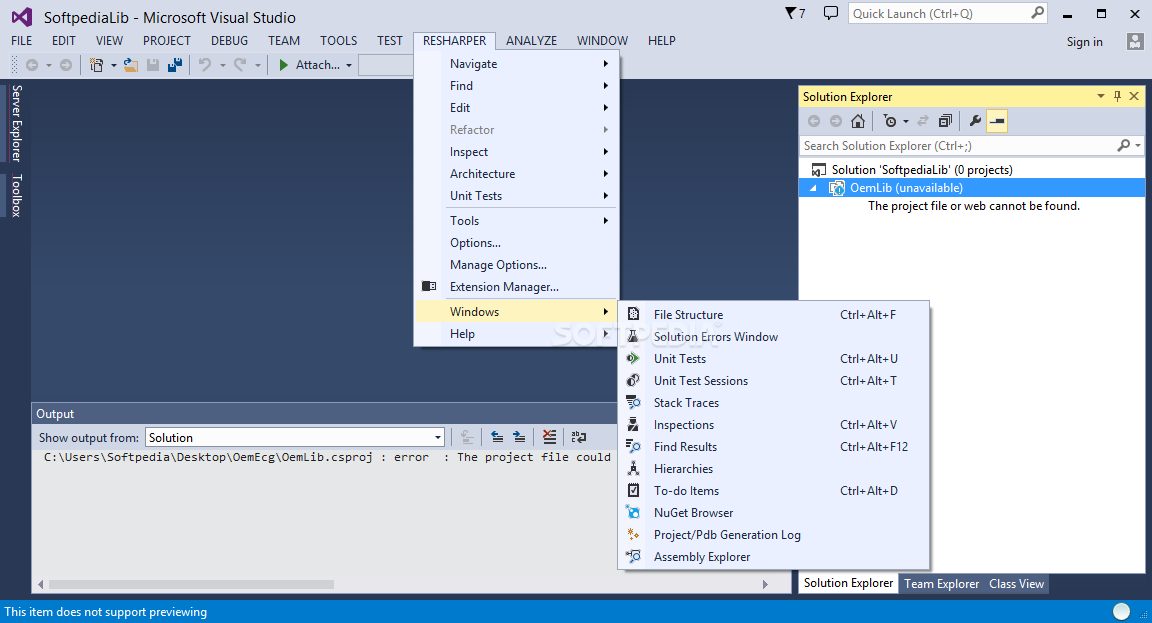Toggle Word Wrap in Output window
This screenshot has height=623, width=1152.
(579, 437)
